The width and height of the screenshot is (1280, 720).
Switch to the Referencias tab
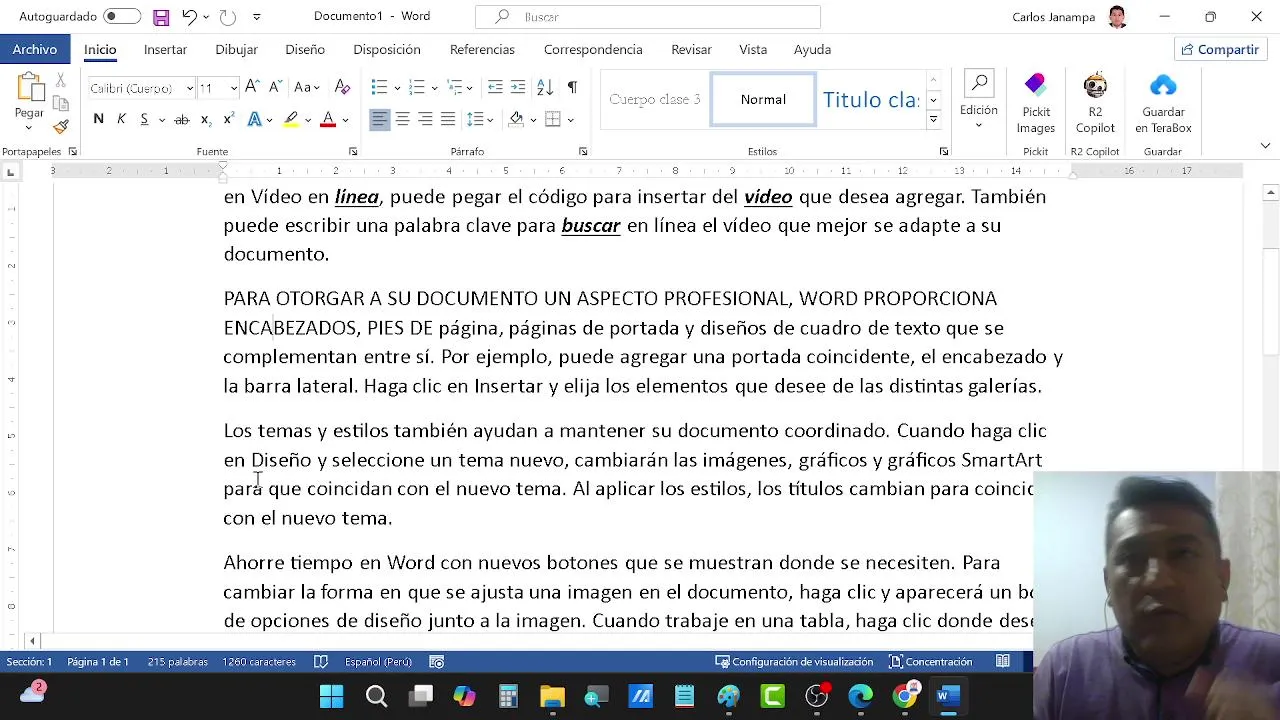tap(482, 49)
